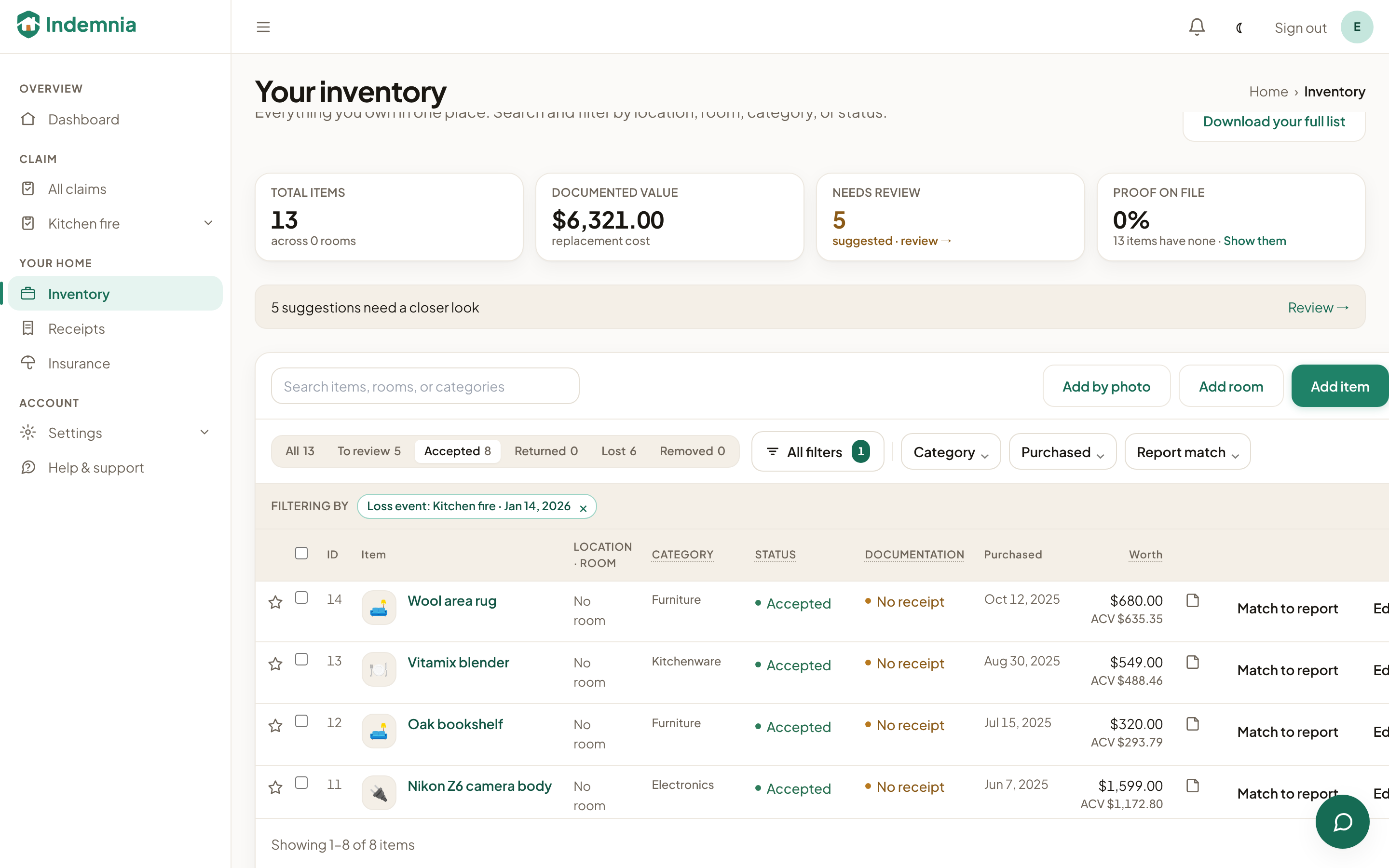Check the box for item 12
This screenshot has height=868, width=1389.
pyautogui.click(x=301, y=721)
